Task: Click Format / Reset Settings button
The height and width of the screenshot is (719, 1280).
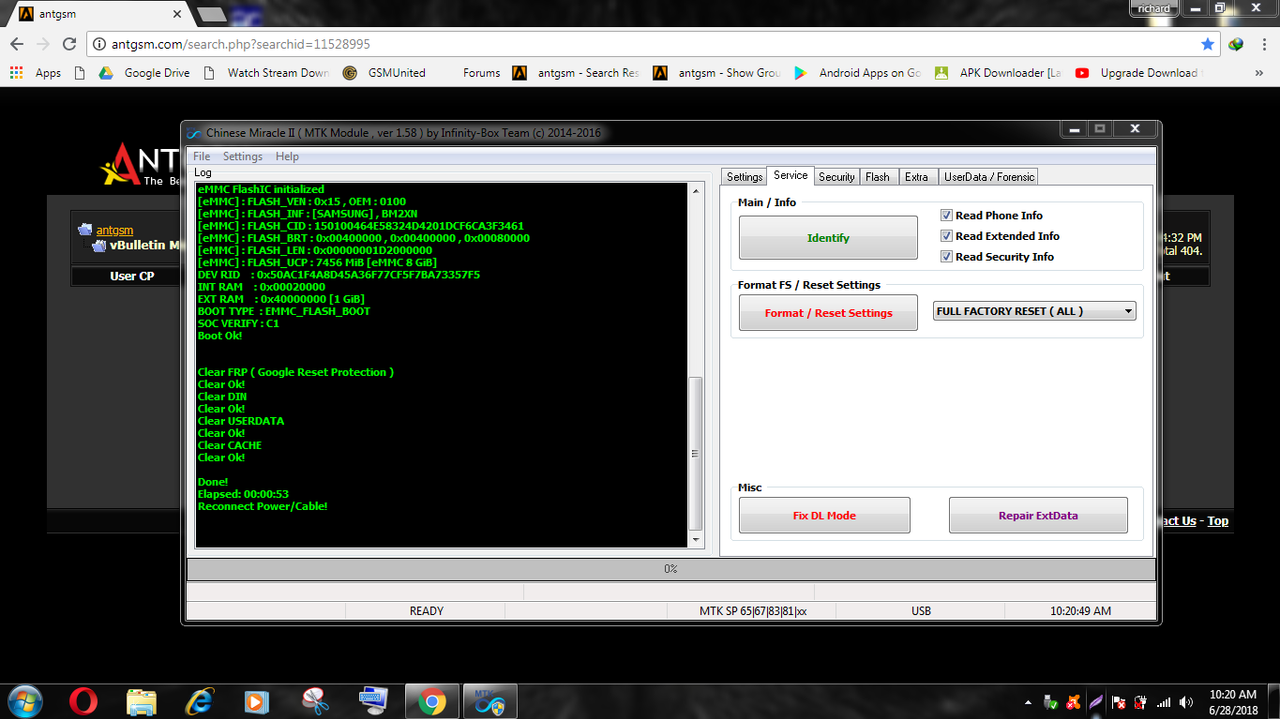Action: click(828, 313)
